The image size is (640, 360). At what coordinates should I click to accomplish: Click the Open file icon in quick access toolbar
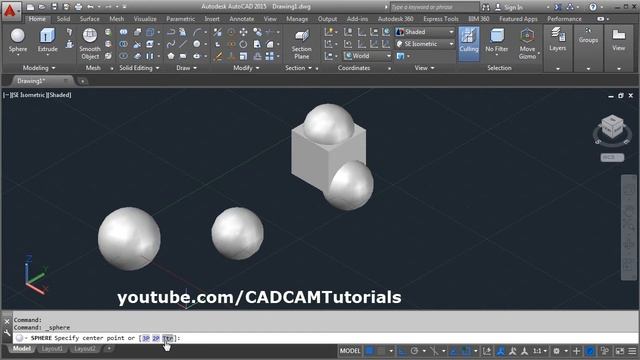point(42,7)
